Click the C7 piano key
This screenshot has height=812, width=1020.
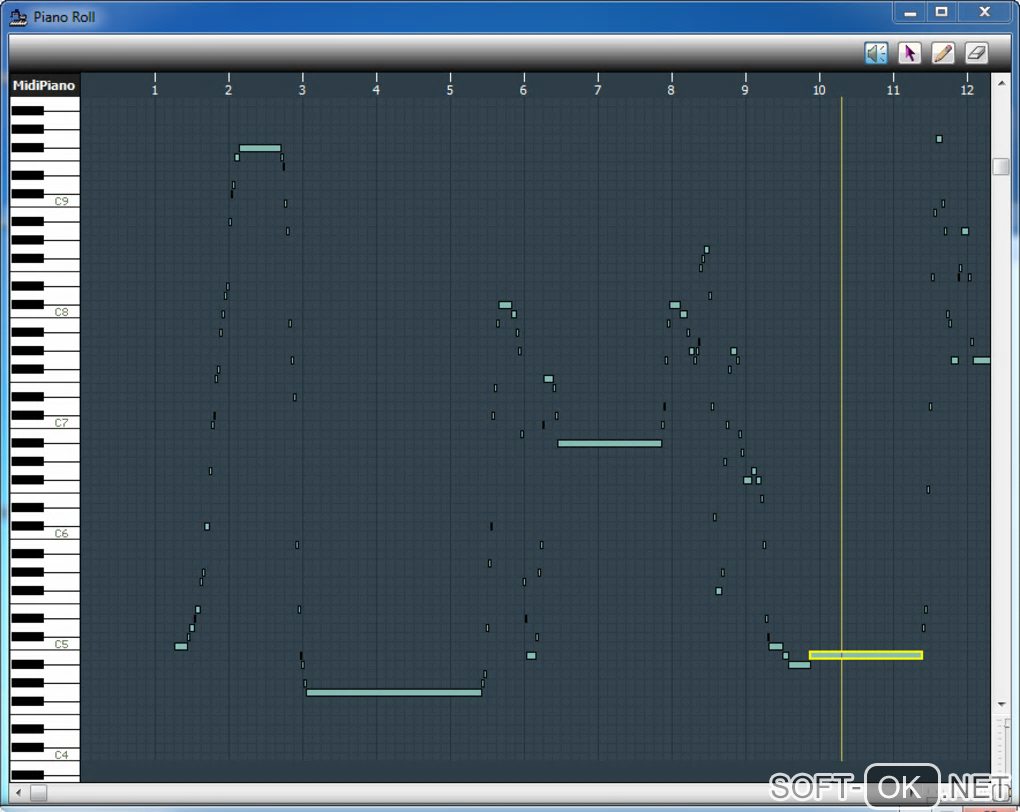point(61,422)
